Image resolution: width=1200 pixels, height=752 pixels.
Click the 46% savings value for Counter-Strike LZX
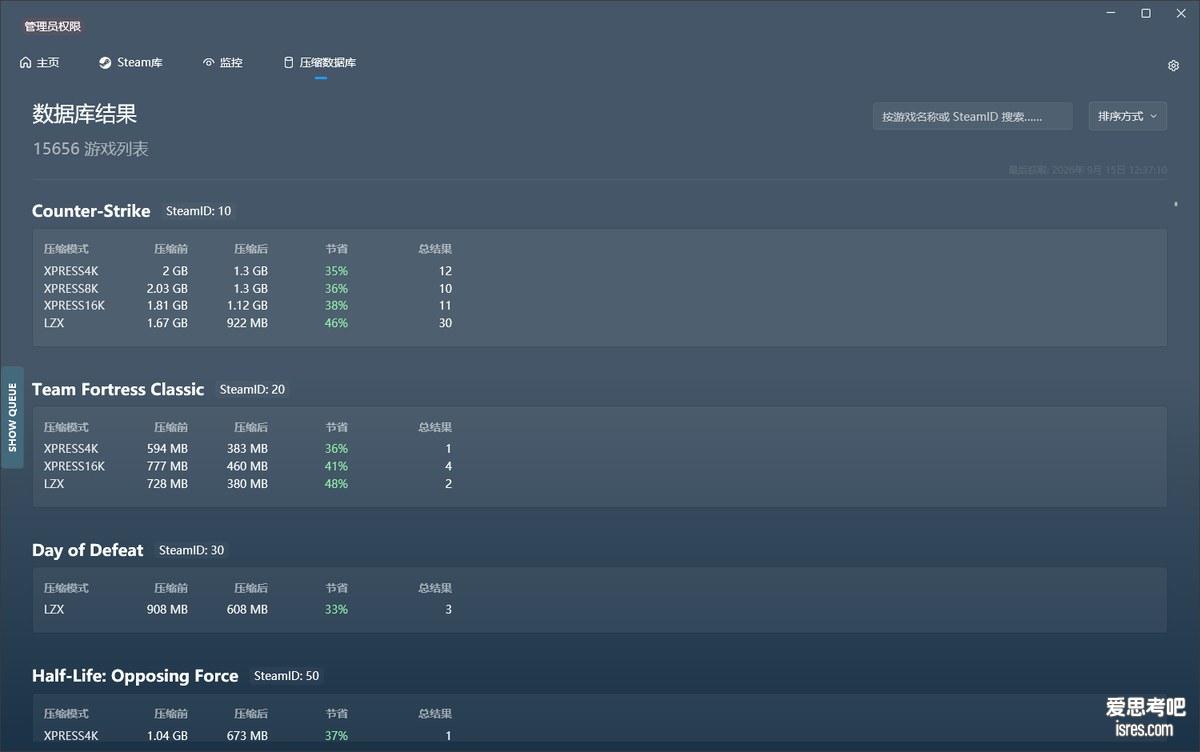coord(336,323)
